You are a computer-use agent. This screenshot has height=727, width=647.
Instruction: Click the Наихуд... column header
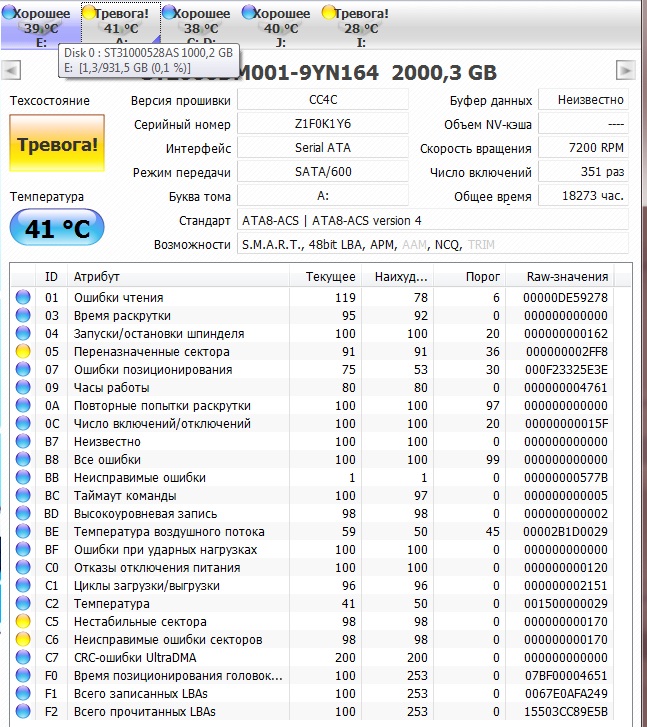pyautogui.click(x=397, y=277)
